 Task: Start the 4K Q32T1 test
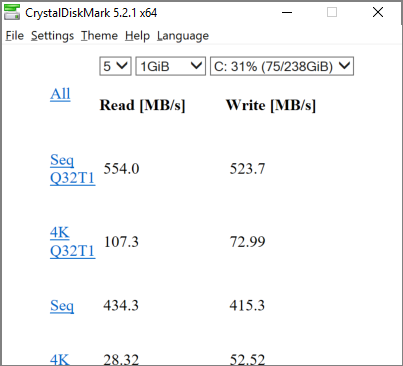click(x=72, y=242)
